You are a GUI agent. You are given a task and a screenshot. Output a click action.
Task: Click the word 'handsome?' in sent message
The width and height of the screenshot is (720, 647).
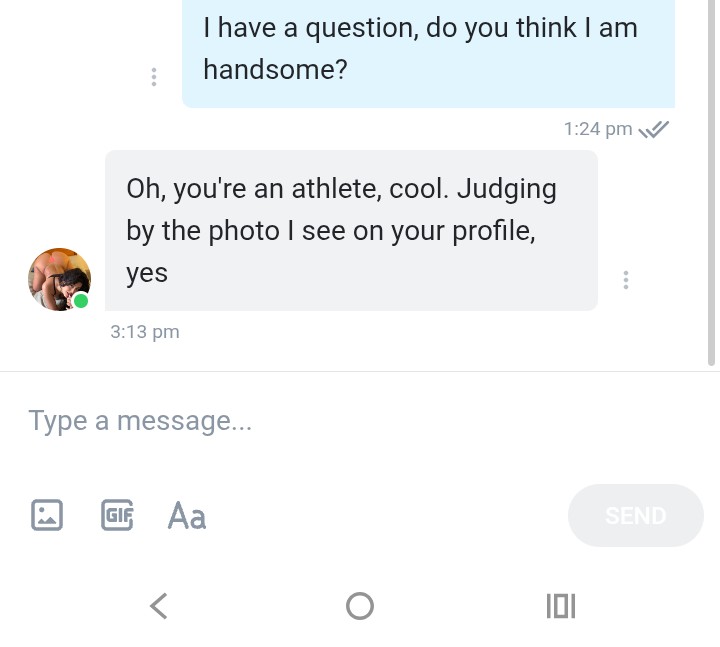(x=275, y=69)
